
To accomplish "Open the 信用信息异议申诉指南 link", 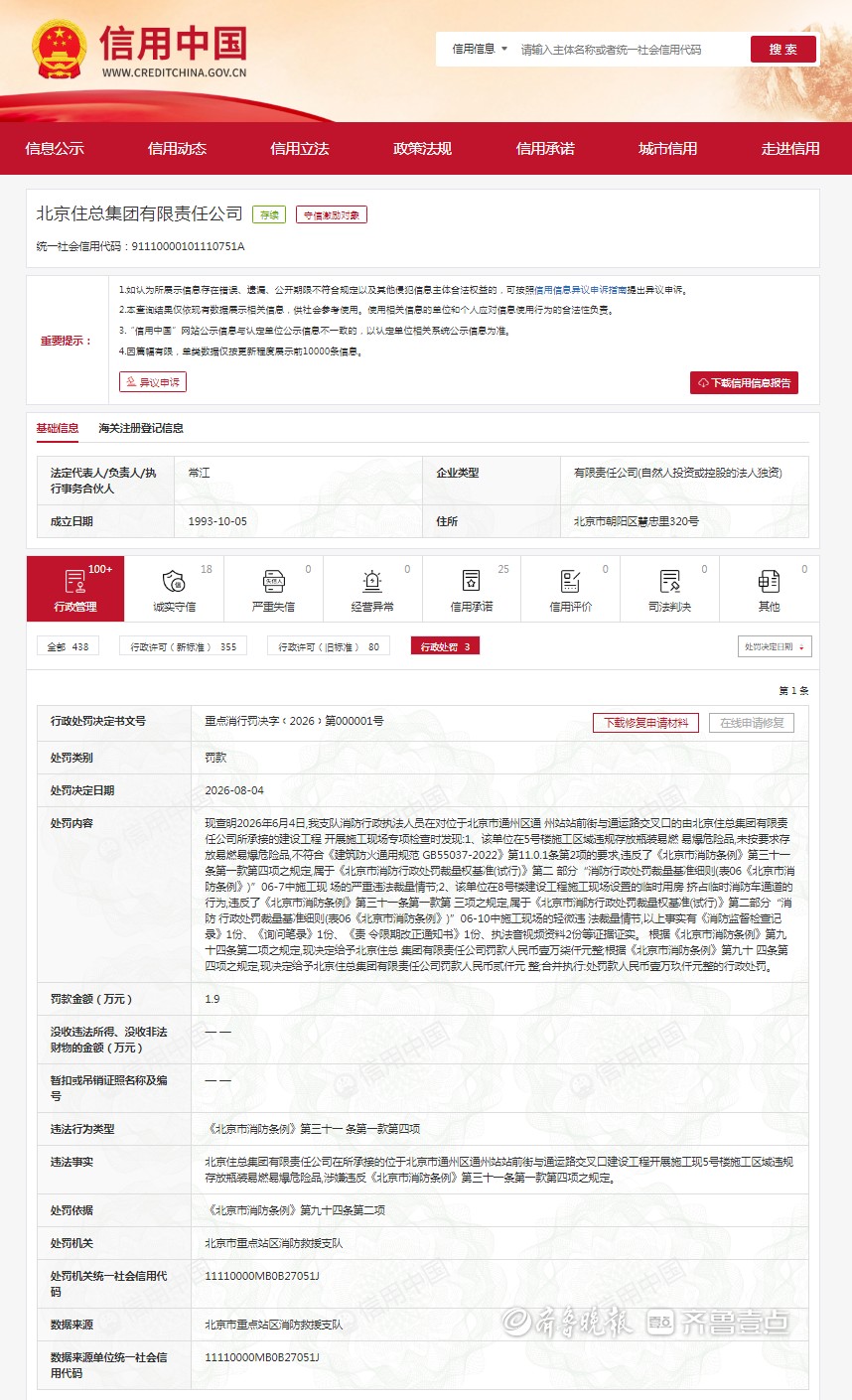I will [x=581, y=290].
